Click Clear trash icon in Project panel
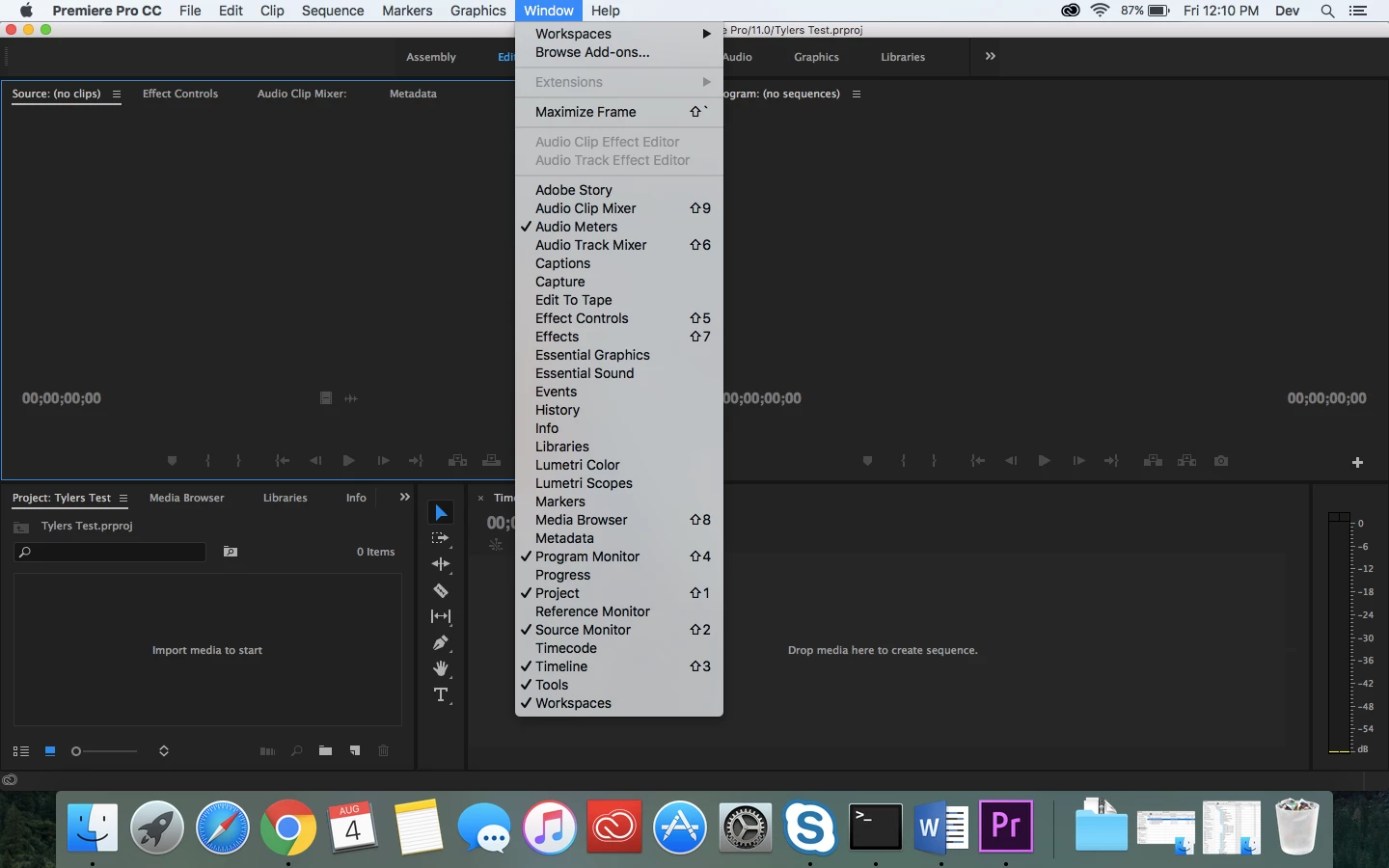 [383, 750]
